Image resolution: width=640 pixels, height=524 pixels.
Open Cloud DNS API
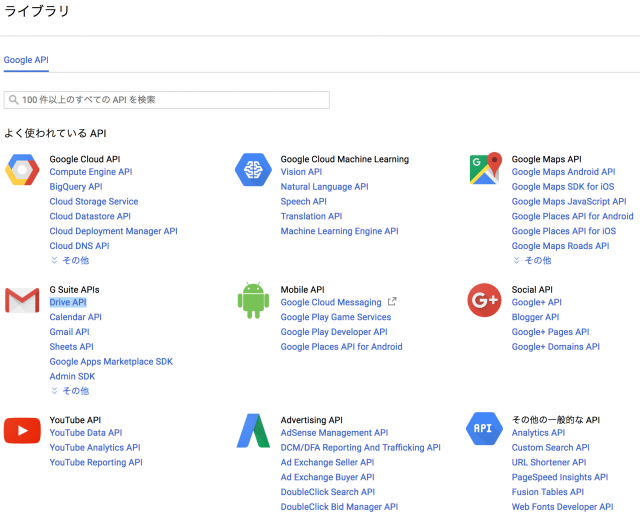80,246
